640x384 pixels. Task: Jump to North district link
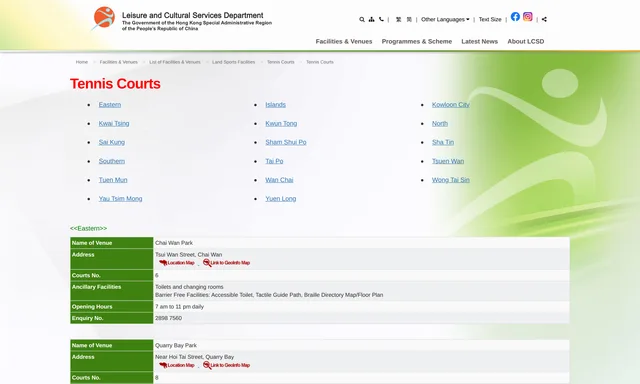pyautogui.click(x=440, y=123)
